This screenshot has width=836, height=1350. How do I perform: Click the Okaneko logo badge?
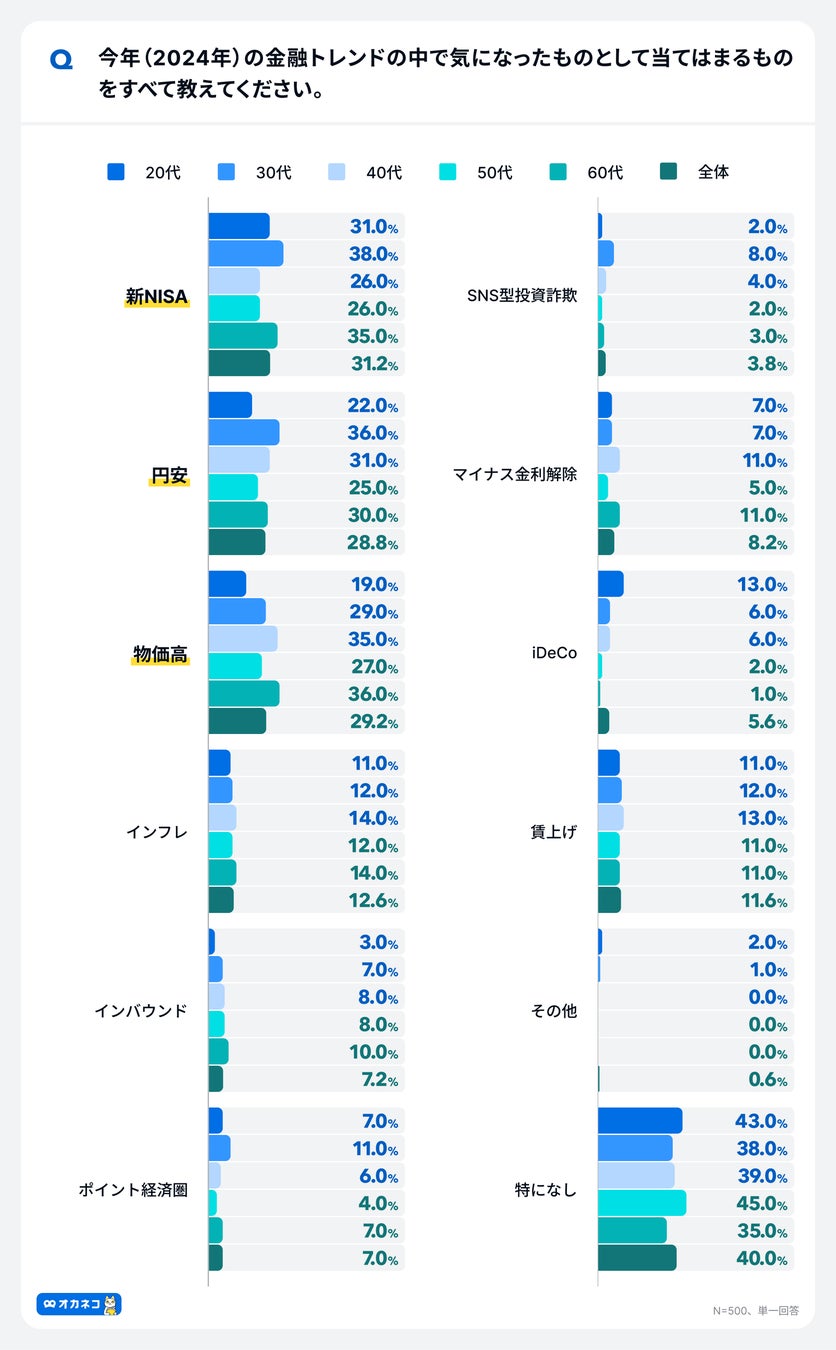(79, 1304)
